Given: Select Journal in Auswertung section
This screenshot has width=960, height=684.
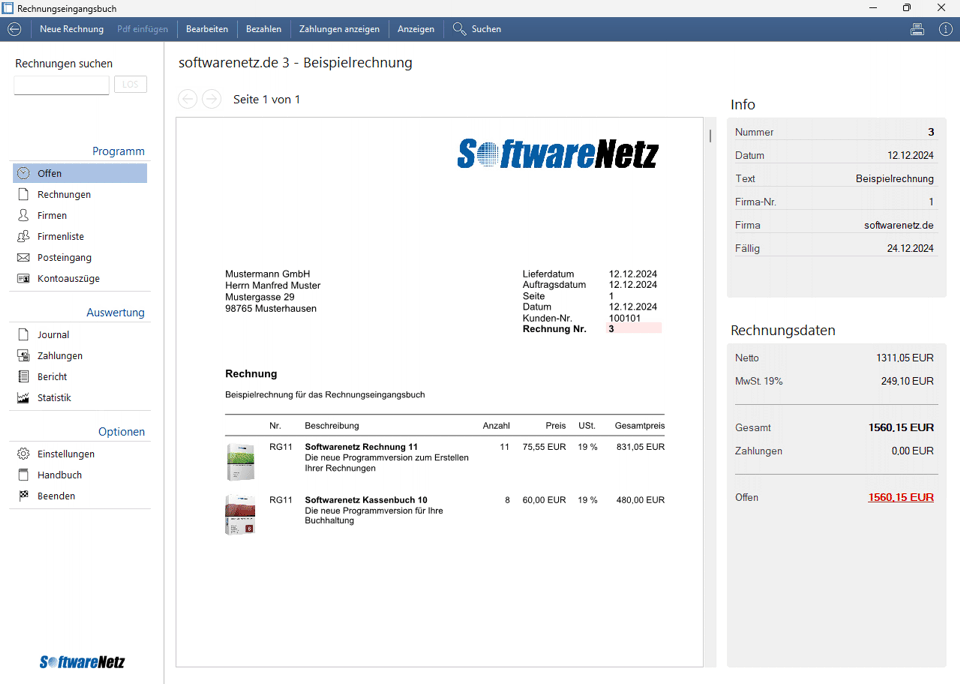Looking at the screenshot, I should pyautogui.click(x=53, y=334).
